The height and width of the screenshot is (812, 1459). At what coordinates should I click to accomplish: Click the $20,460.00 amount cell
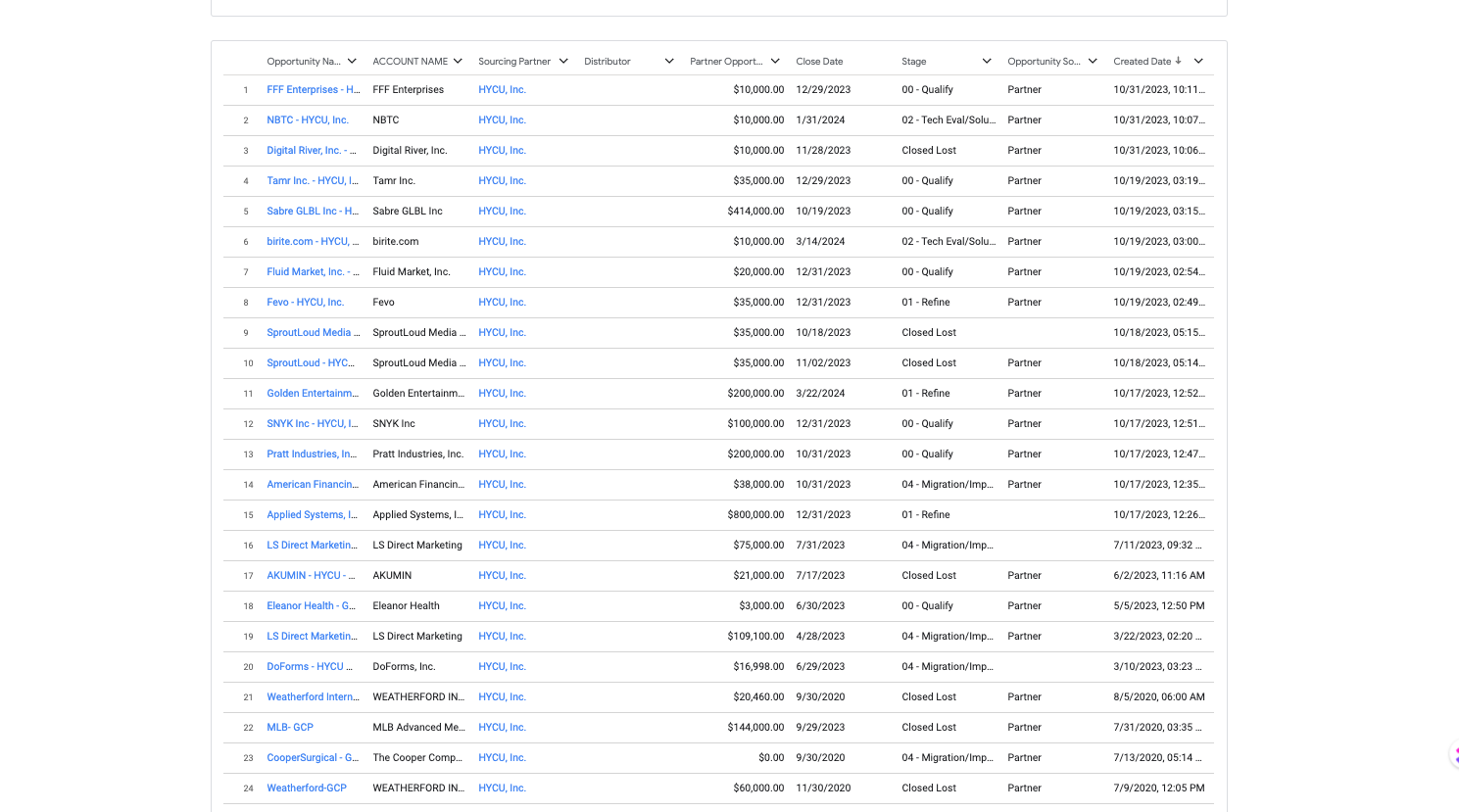(758, 697)
